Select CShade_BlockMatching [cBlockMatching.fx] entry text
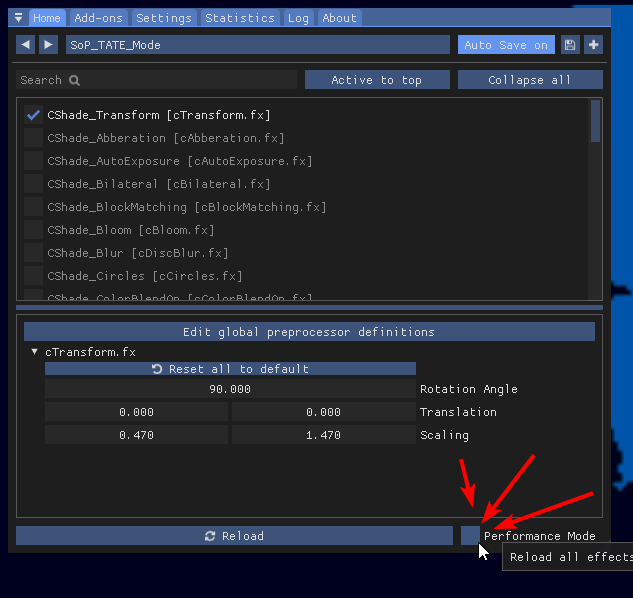 click(x=187, y=207)
